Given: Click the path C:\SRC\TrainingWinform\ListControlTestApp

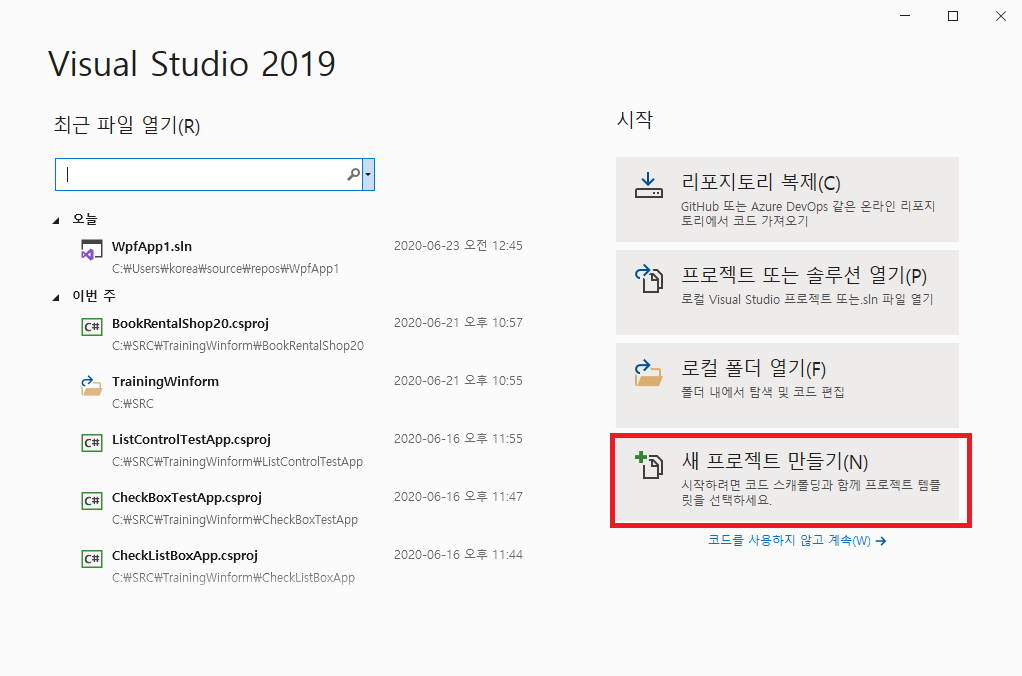Looking at the screenshot, I should click(x=237, y=462).
